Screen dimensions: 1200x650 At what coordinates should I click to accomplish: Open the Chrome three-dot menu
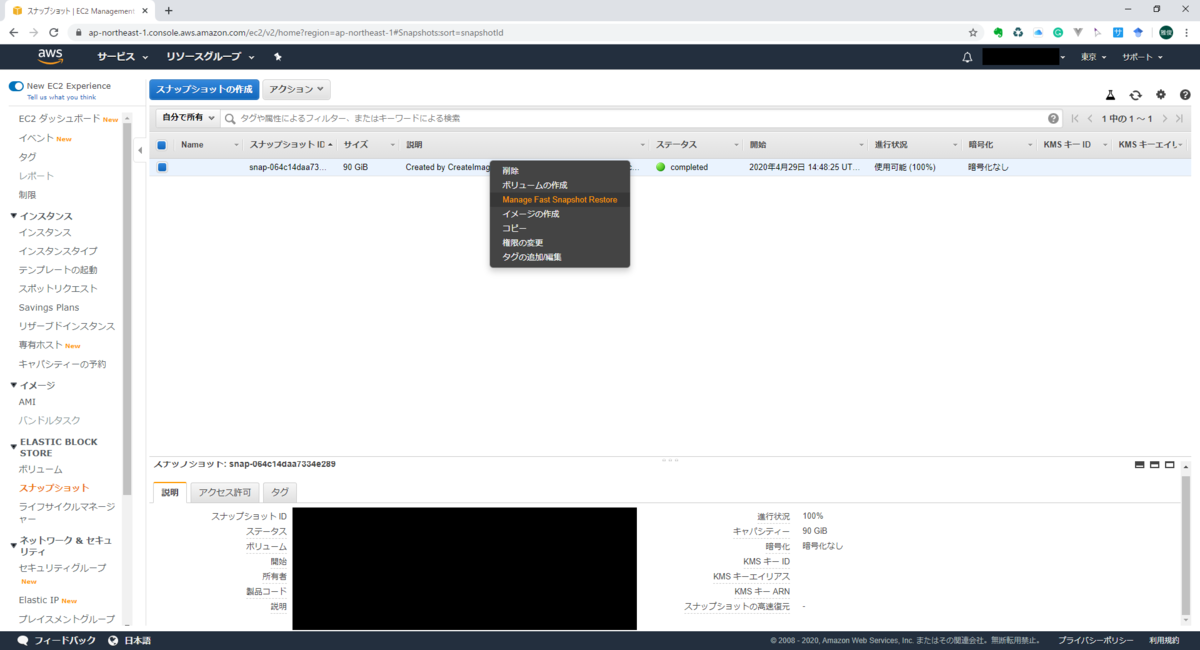tap(1187, 32)
